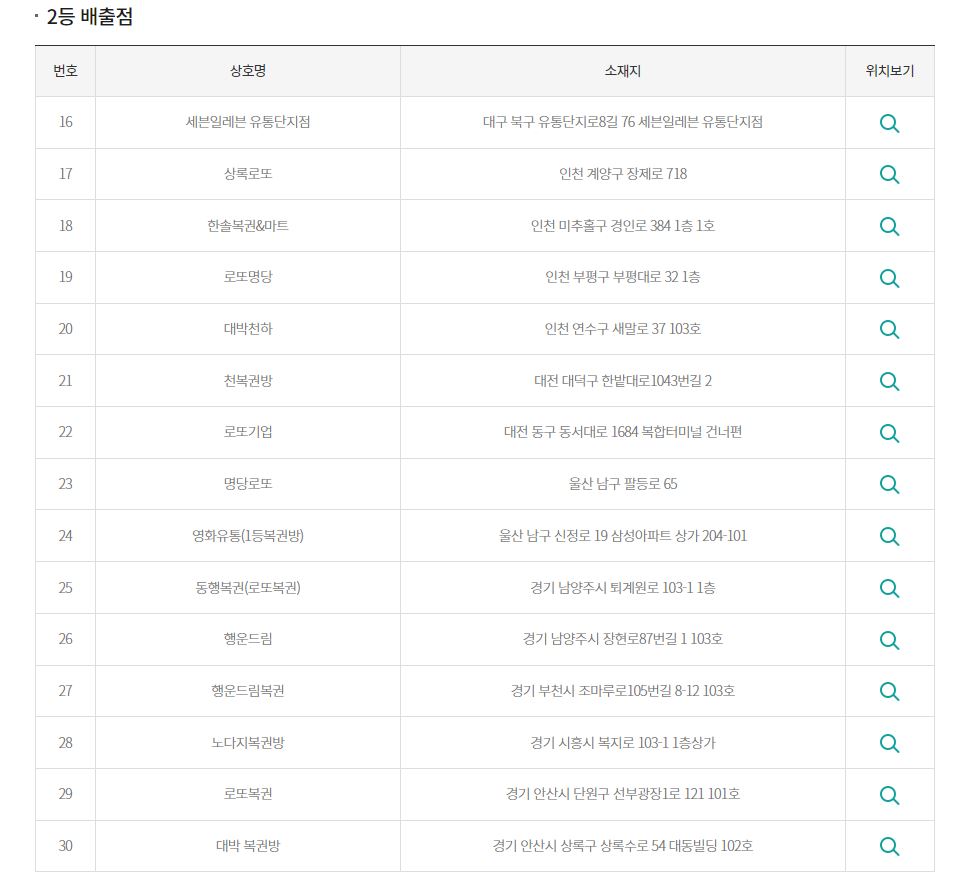The width and height of the screenshot is (957, 891).
Task: Select address 인천 계양구 장제로 718
Action: [623, 174]
